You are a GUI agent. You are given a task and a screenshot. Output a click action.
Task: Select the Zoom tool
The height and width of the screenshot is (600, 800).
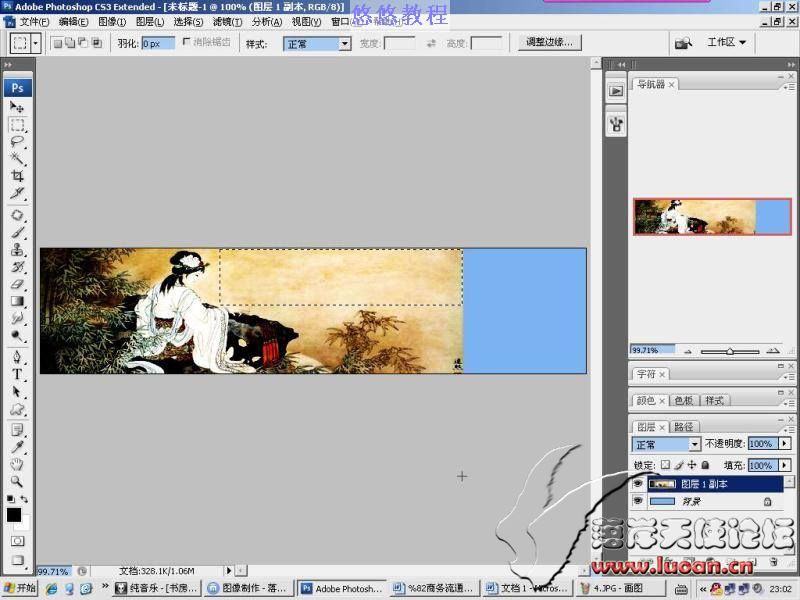point(17,481)
